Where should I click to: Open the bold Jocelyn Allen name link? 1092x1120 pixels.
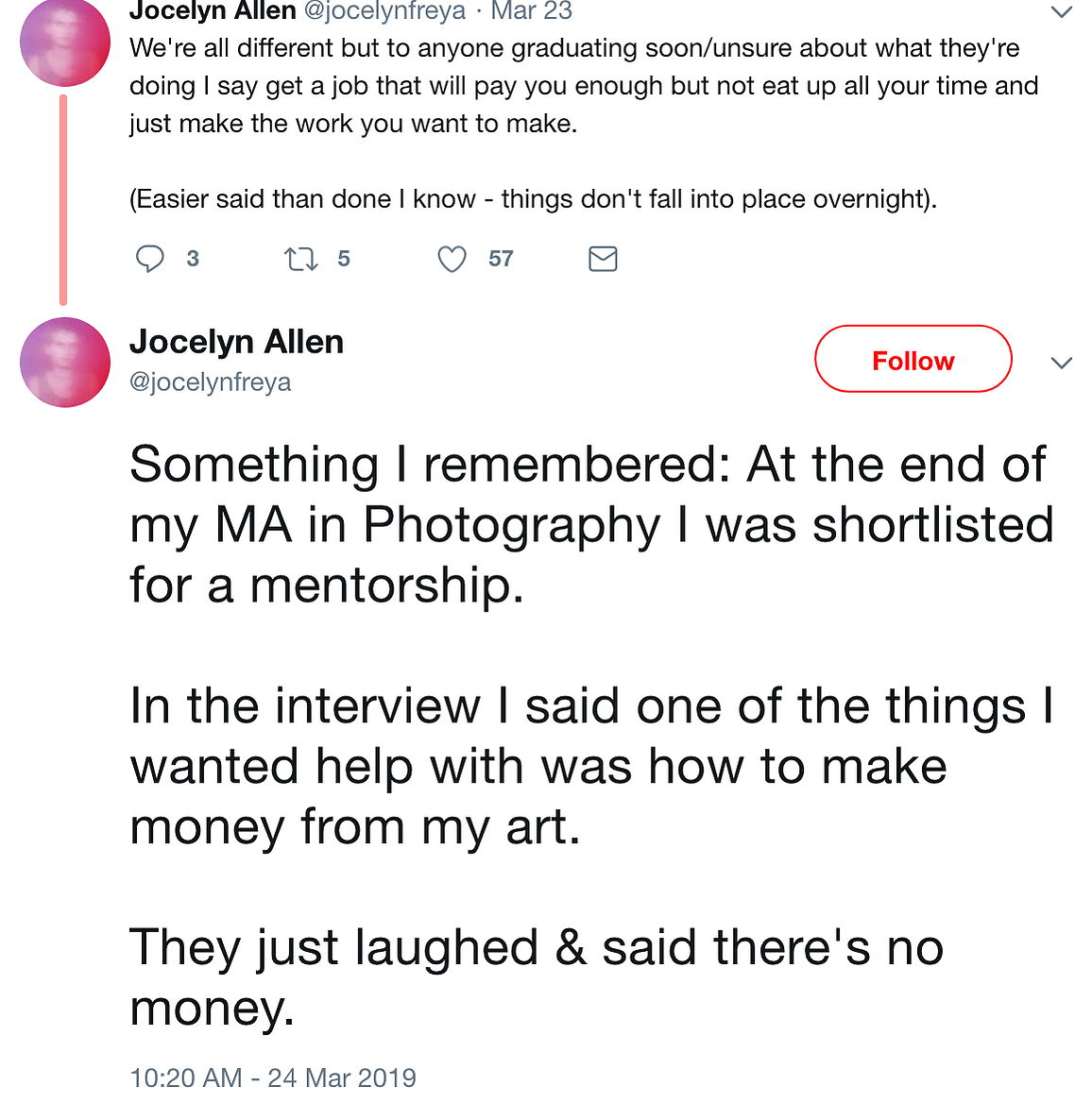[236, 342]
